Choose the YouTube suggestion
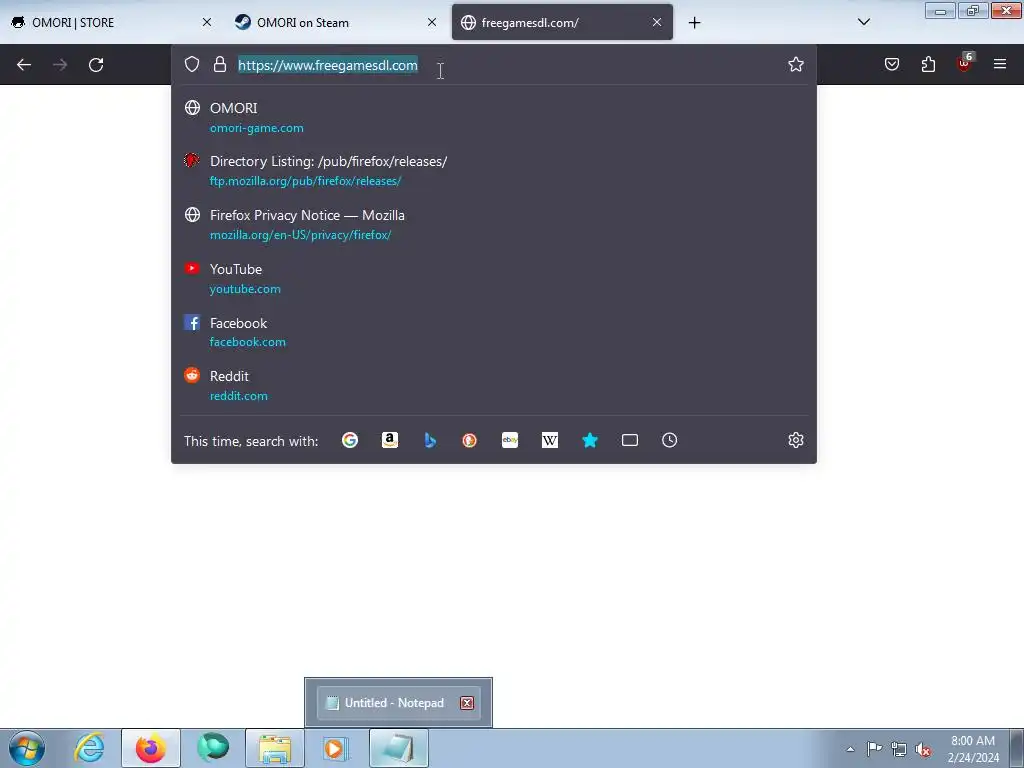The height and width of the screenshot is (768, 1024). pyautogui.click(x=494, y=278)
